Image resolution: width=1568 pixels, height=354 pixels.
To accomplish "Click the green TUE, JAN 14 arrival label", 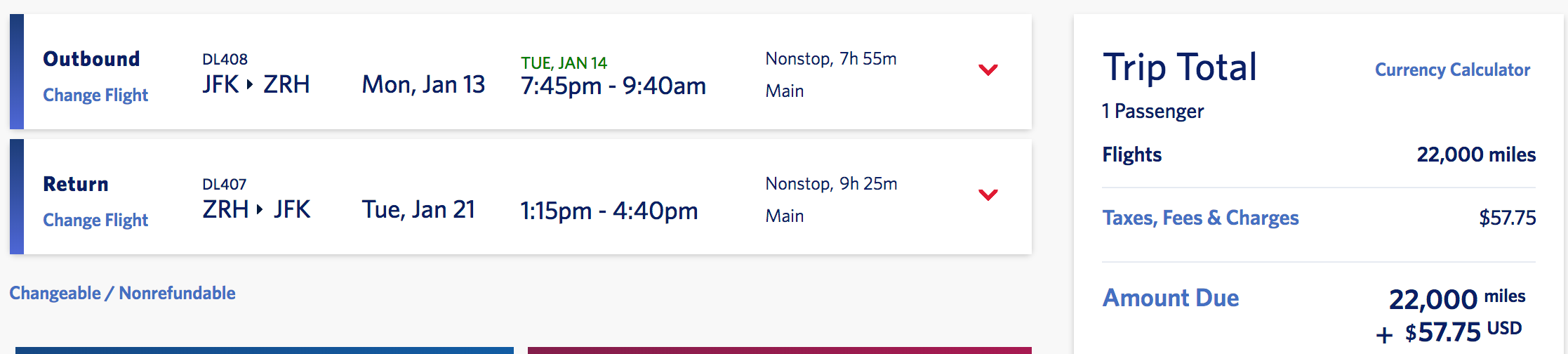I will [x=564, y=63].
